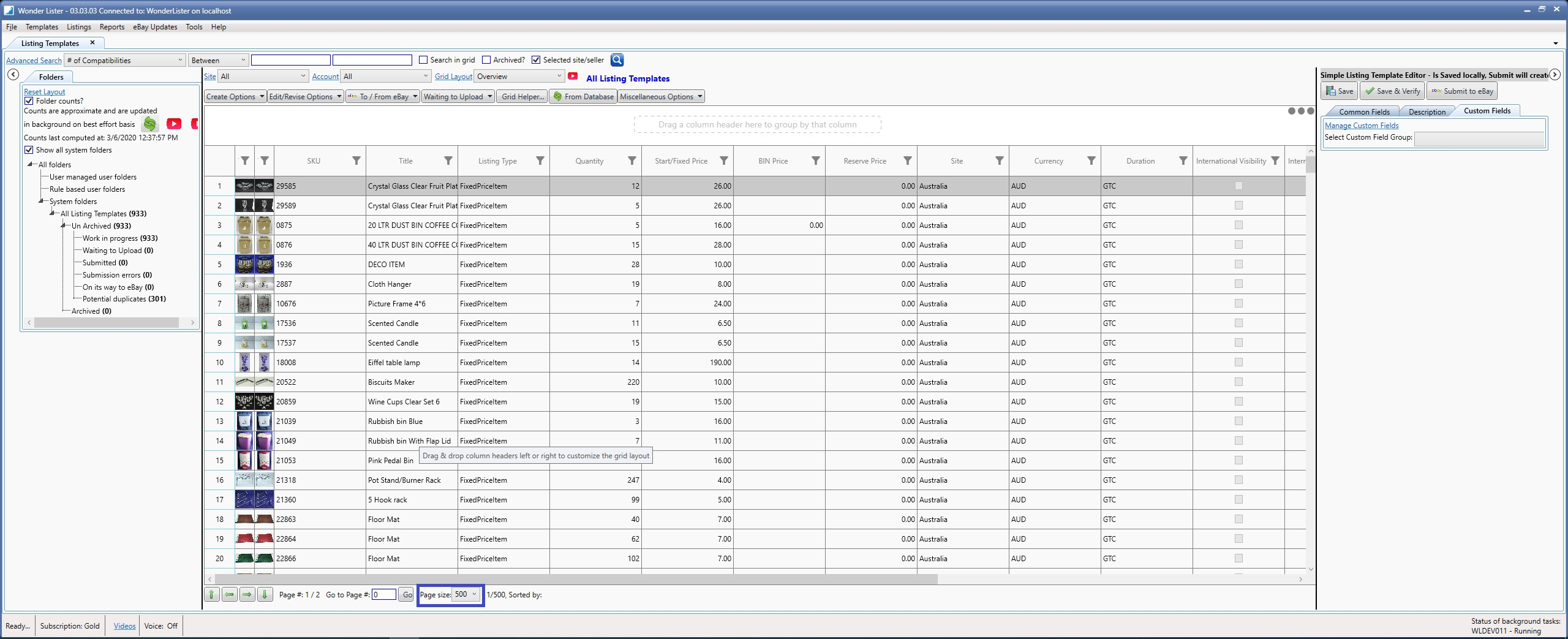Open the # of Compatibilities search field dropdown
Viewport: 1568px width, 639px height.
point(125,60)
